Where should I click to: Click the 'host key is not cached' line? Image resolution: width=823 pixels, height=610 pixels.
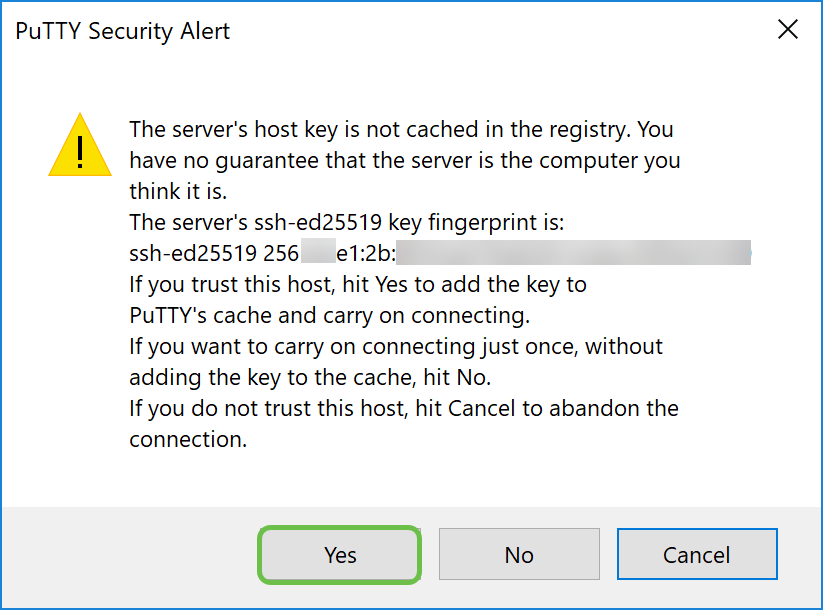click(402, 130)
